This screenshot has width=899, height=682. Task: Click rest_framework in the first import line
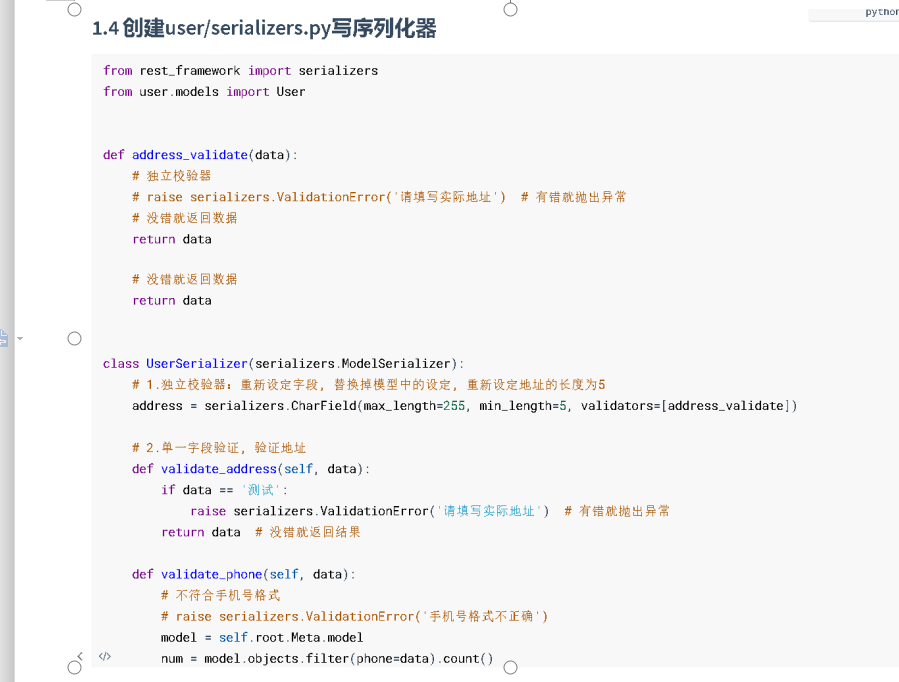point(190,70)
